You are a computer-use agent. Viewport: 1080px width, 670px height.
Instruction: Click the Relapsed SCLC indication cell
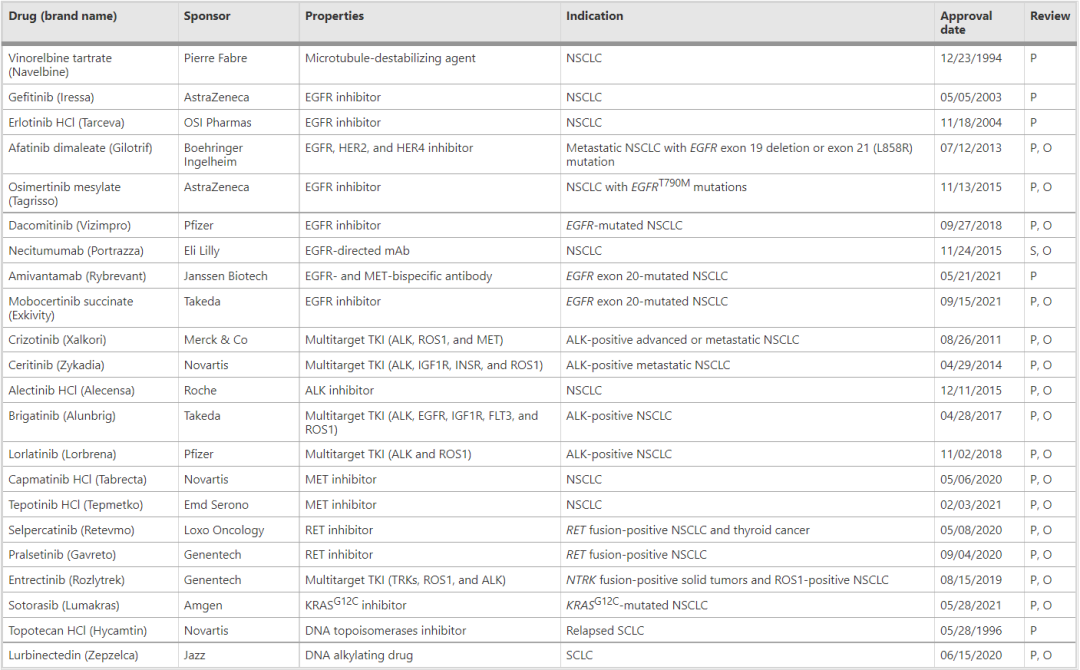click(605, 630)
